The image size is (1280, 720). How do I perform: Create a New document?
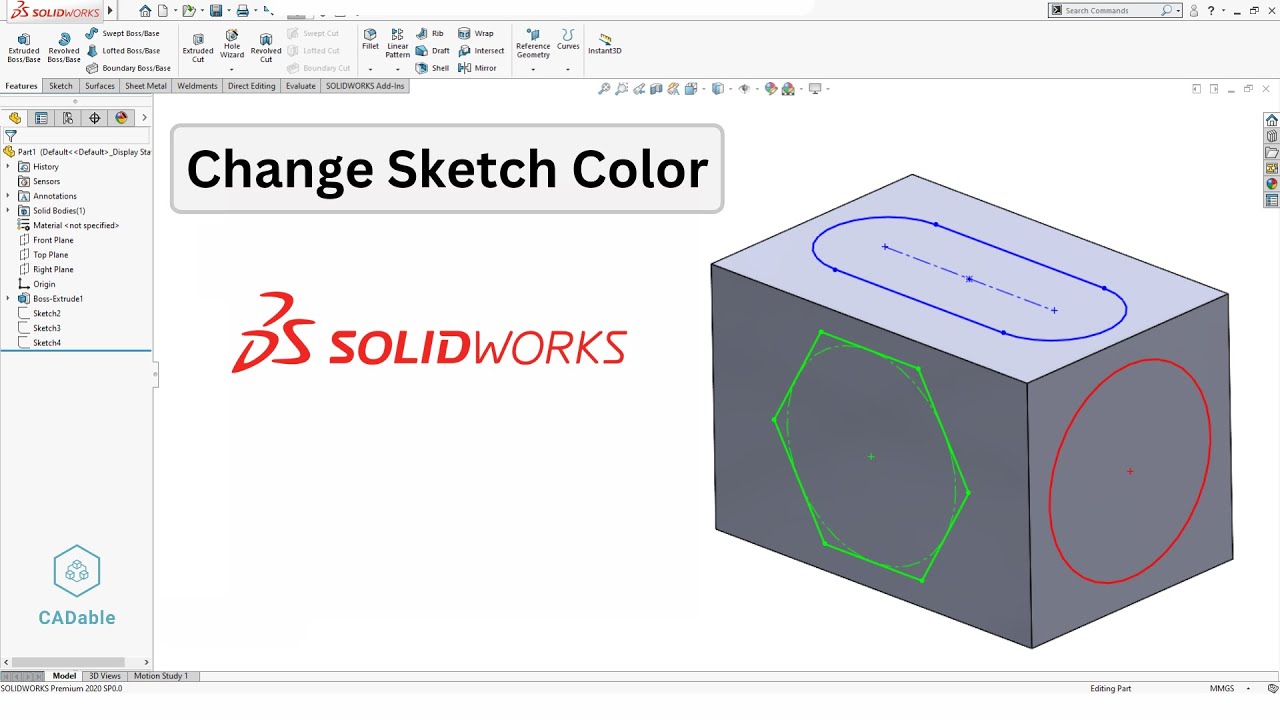[163, 10]
